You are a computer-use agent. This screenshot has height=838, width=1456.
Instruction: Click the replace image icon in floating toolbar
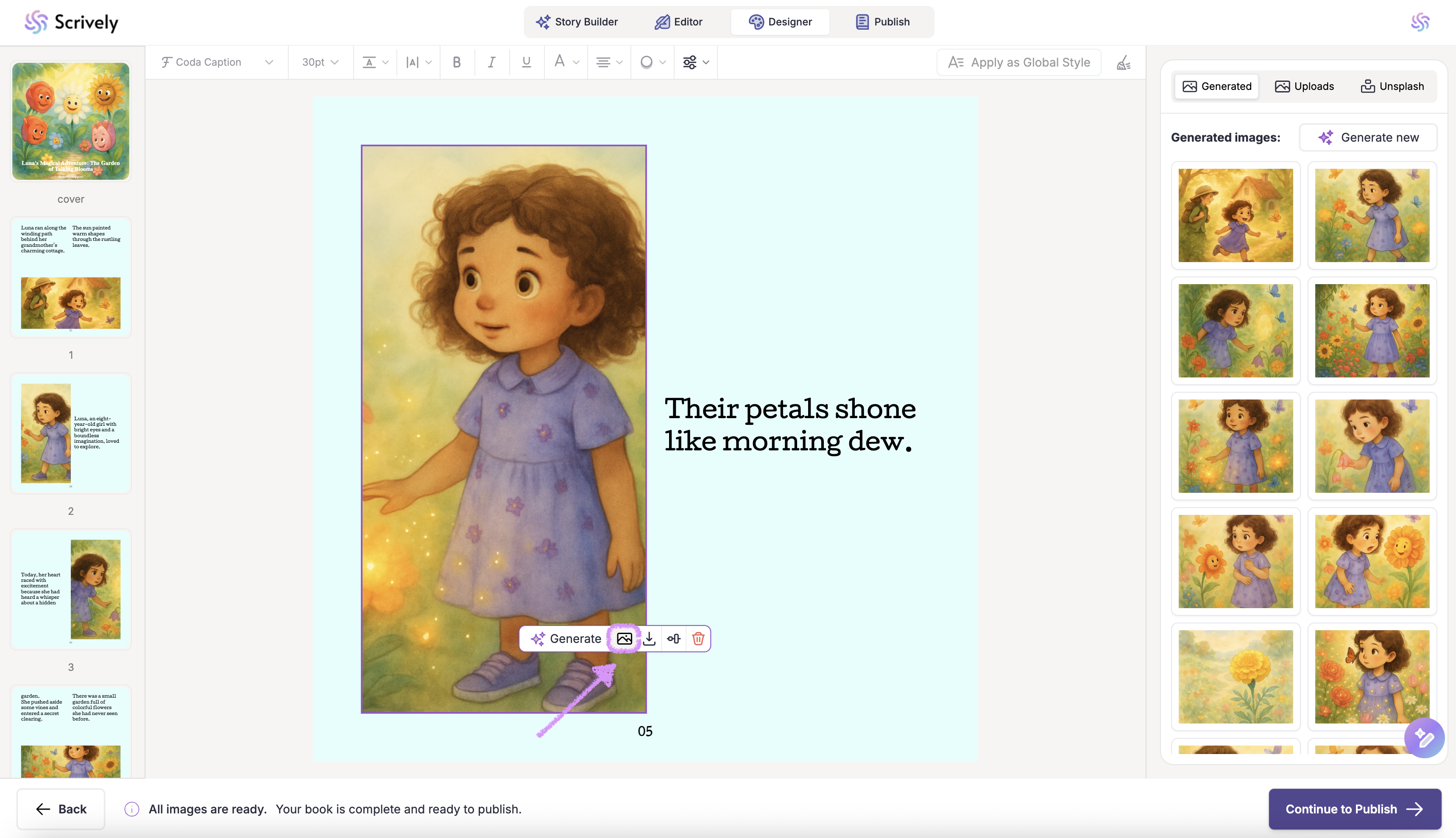(624, 638)
